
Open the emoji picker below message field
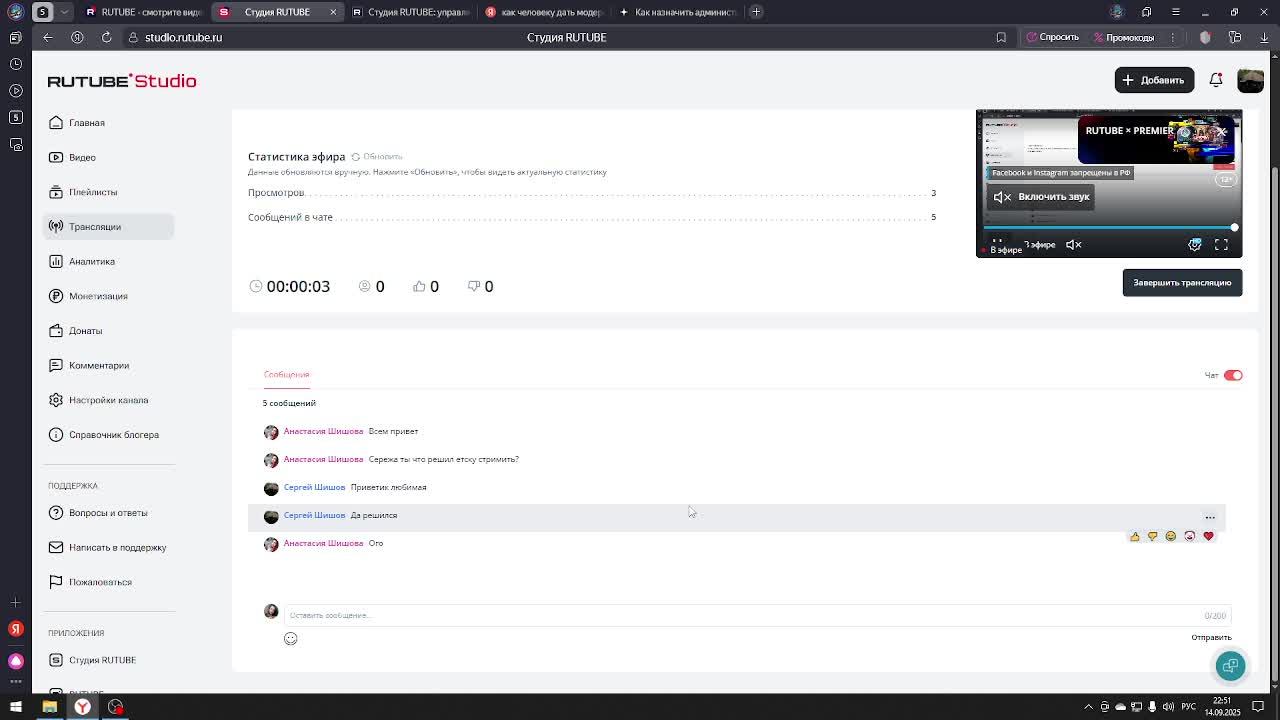pyautogui.click(x=290, y=639)
